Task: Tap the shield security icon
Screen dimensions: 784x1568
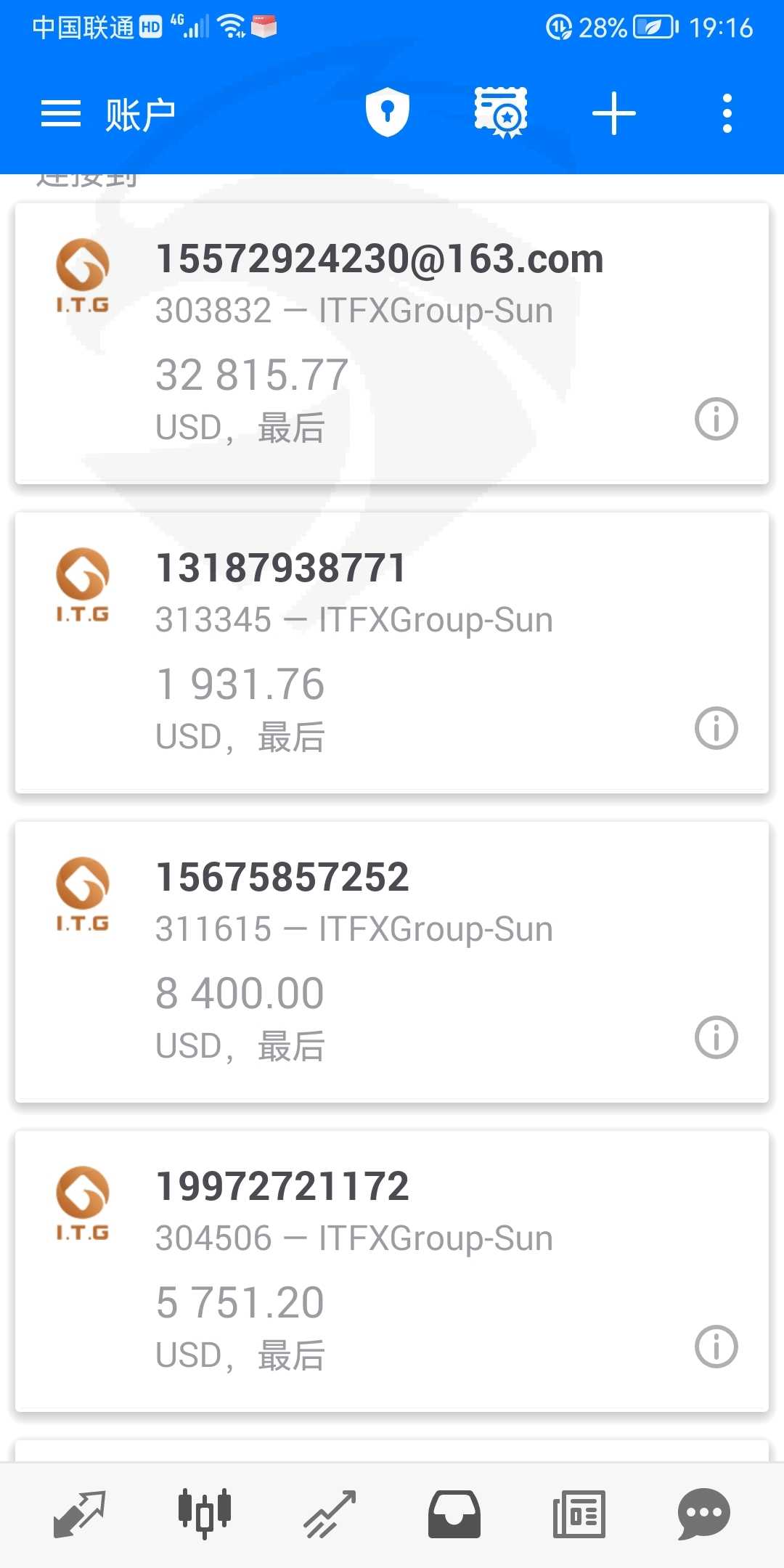Action: coord(387,113)
